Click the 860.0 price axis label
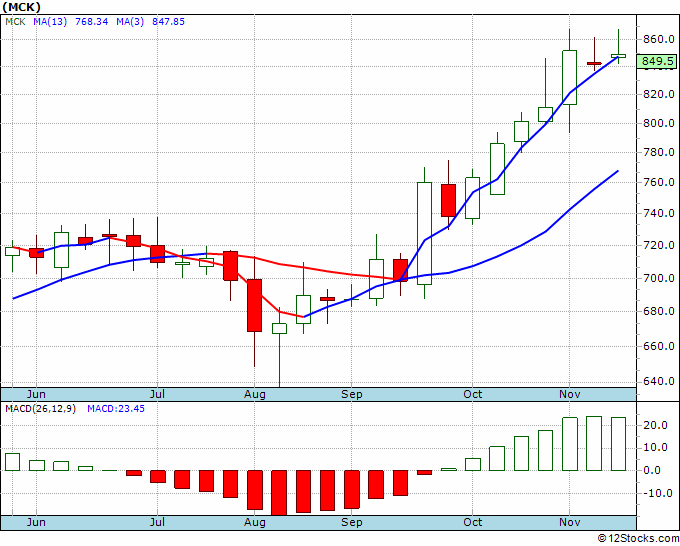Viewport: 680px width, 546px height. click(659, 39)
